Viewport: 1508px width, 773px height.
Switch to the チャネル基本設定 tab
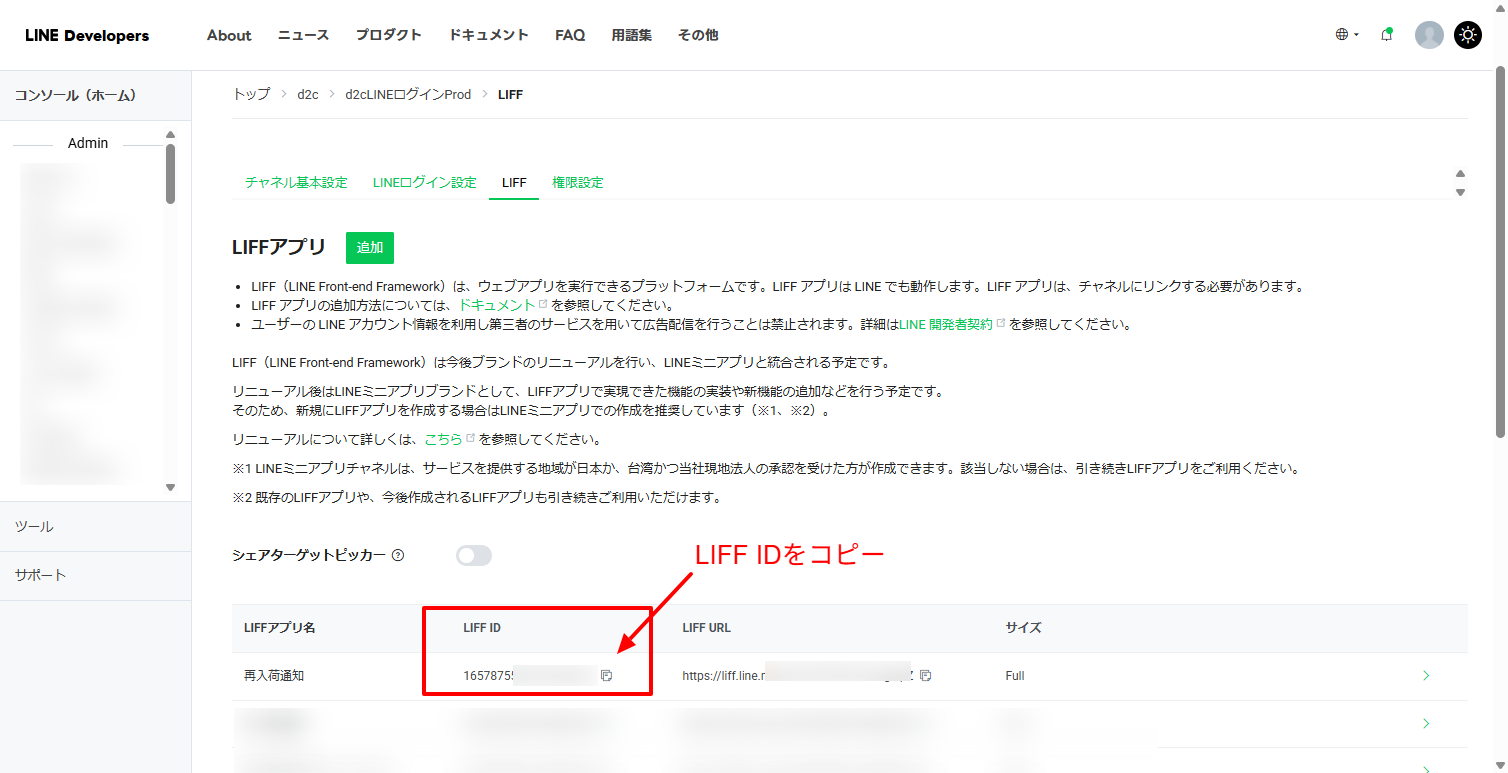tap(296, 183)
